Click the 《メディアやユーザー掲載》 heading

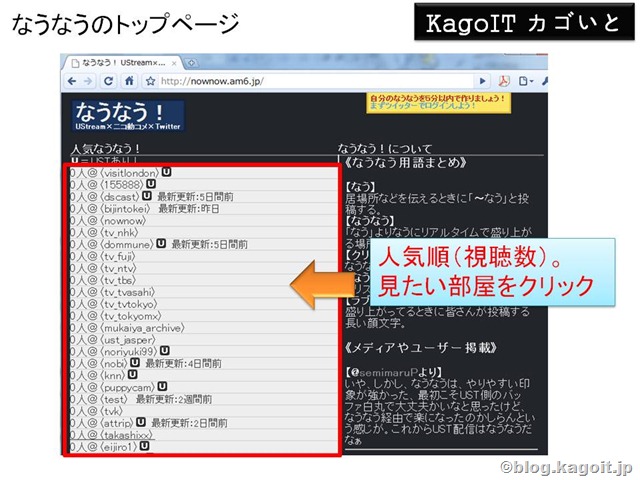421,348
